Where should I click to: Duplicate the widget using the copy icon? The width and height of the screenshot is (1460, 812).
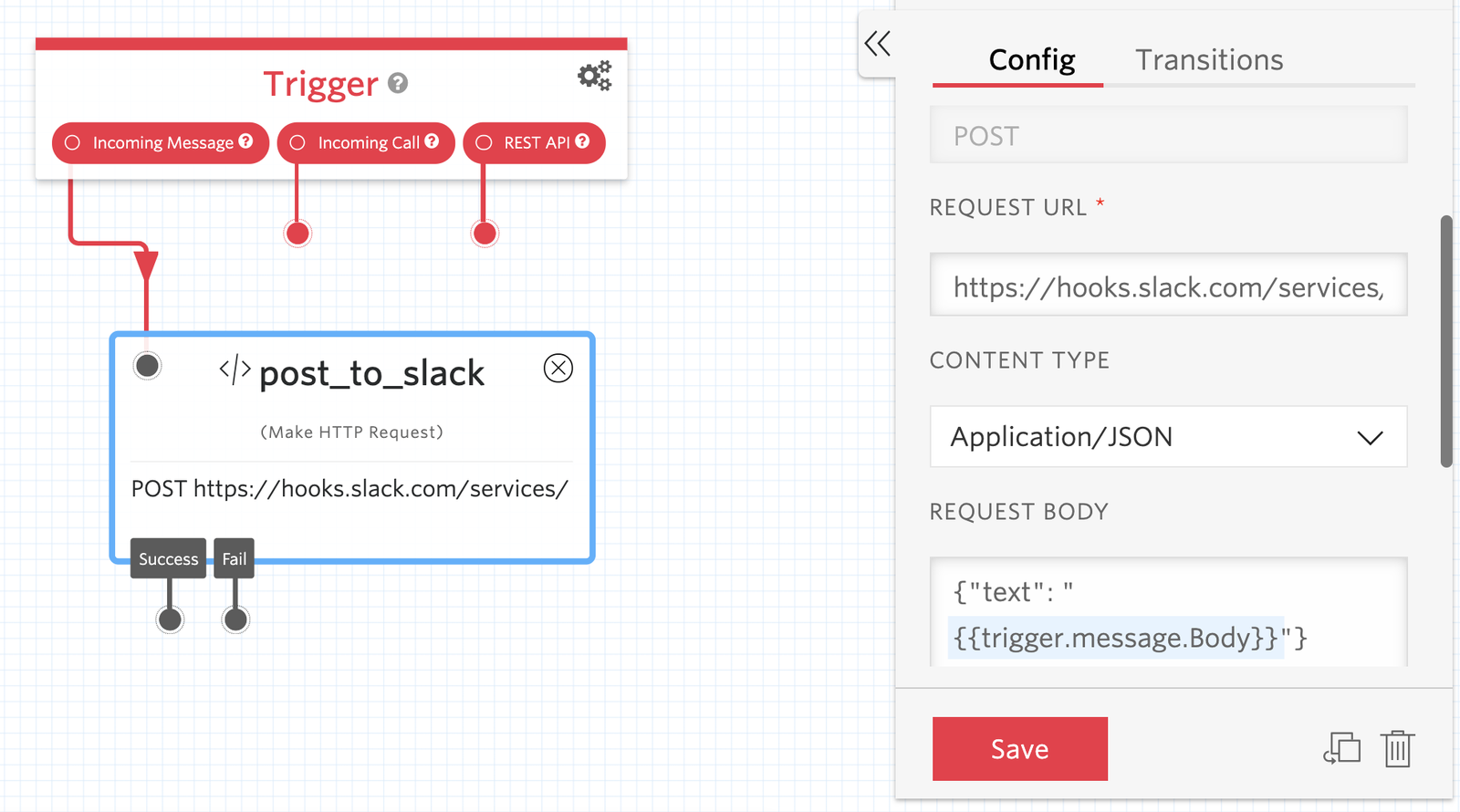click(1341, 749)
